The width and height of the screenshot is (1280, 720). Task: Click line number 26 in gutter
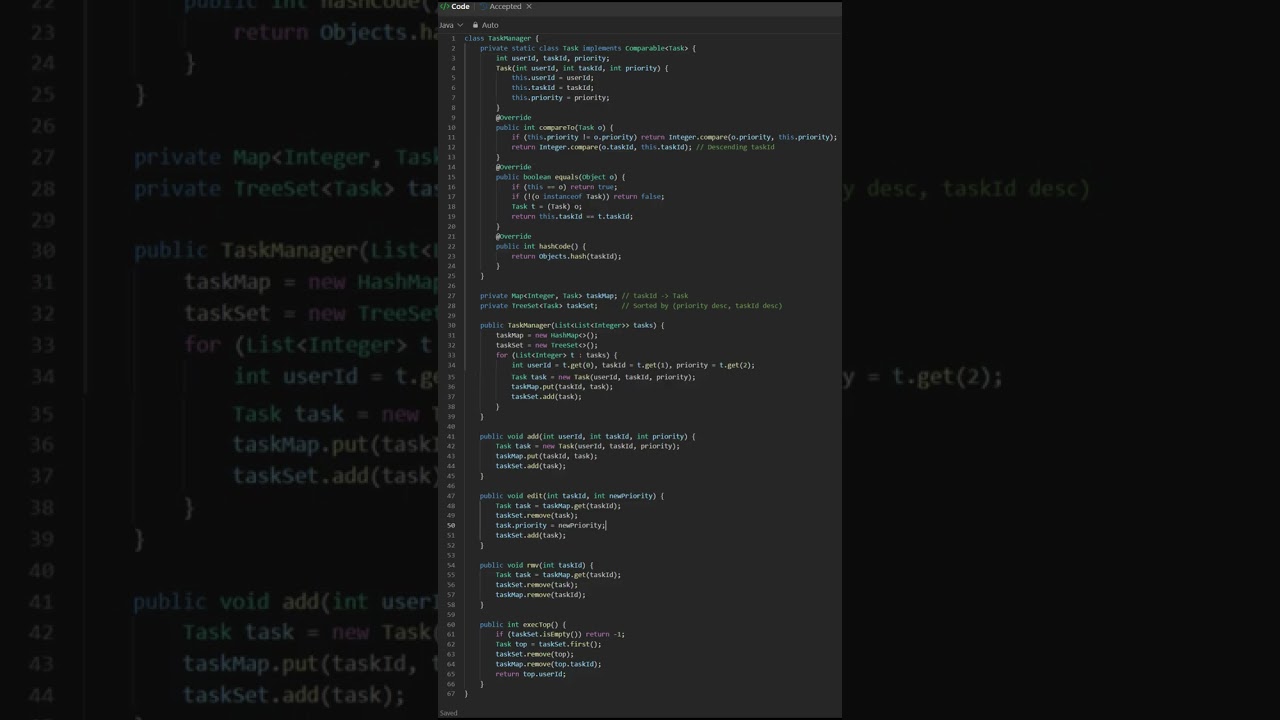(451, 286)
